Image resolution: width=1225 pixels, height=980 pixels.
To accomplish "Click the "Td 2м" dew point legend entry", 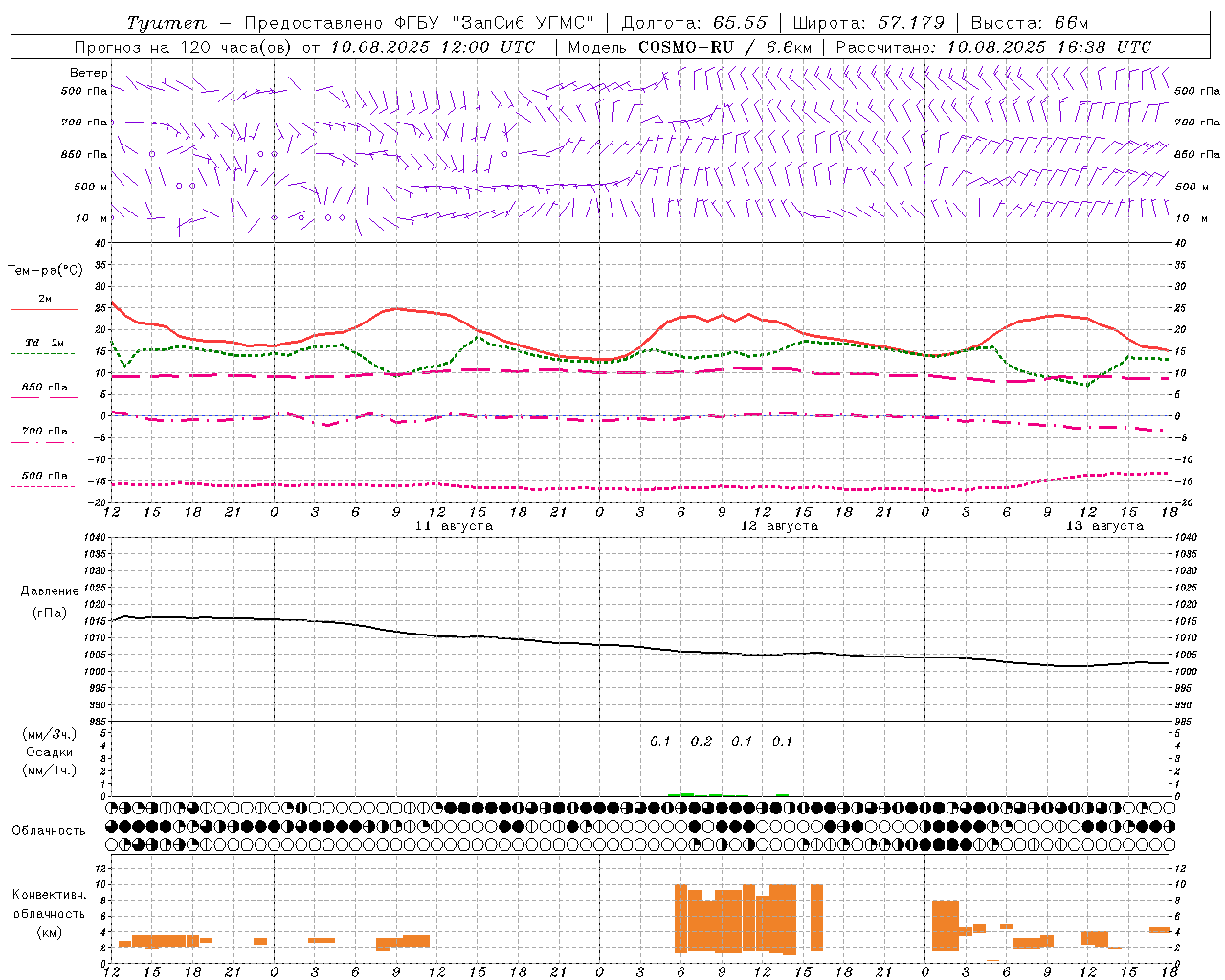I will coord(45,343).
